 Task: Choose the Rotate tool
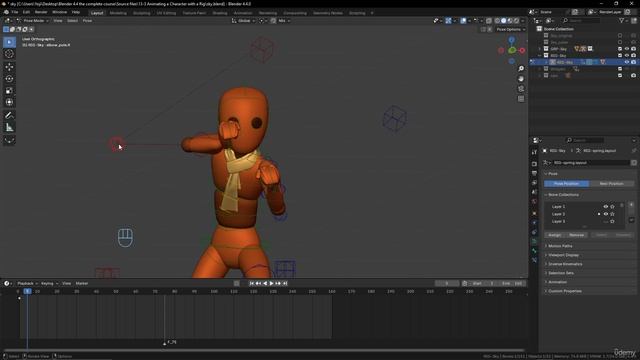(9, 78)
